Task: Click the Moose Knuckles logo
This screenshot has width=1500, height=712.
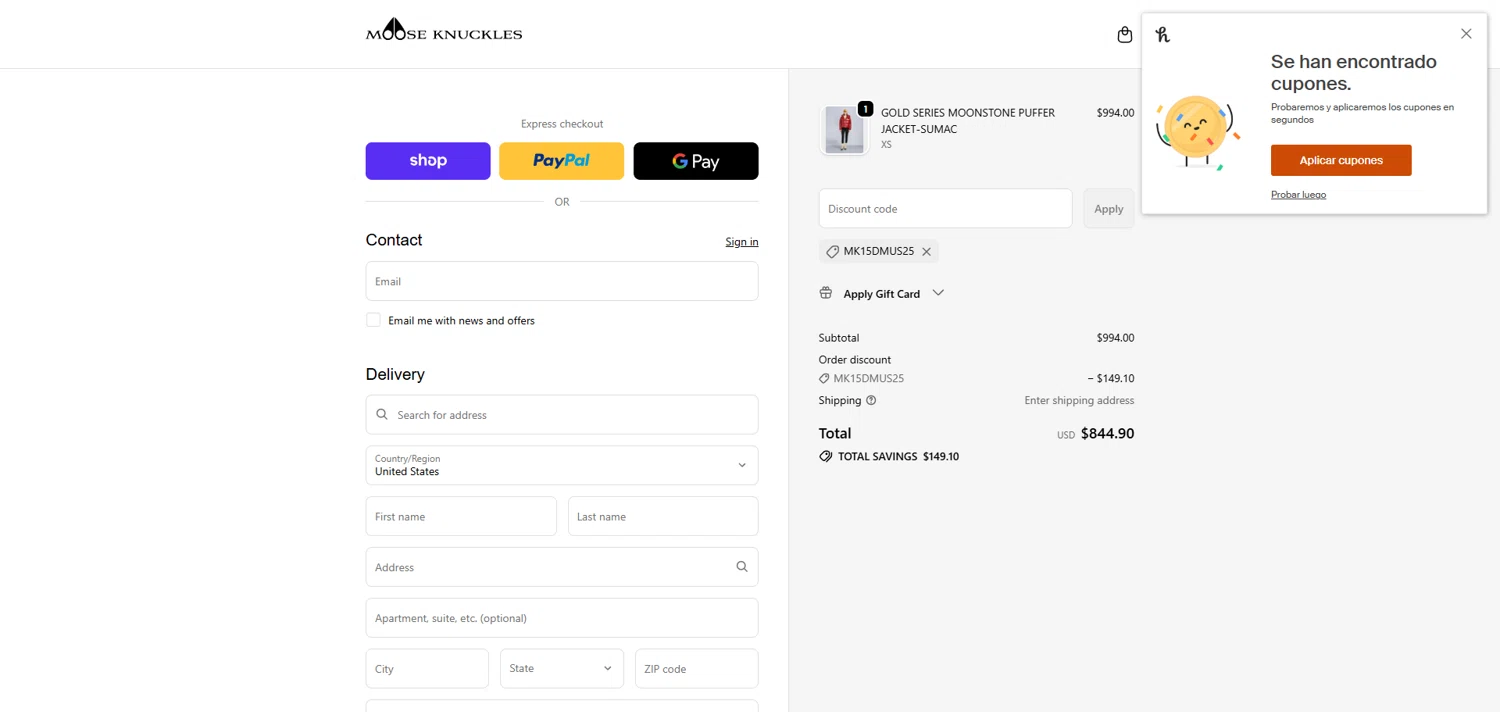Action: [444, 30]
